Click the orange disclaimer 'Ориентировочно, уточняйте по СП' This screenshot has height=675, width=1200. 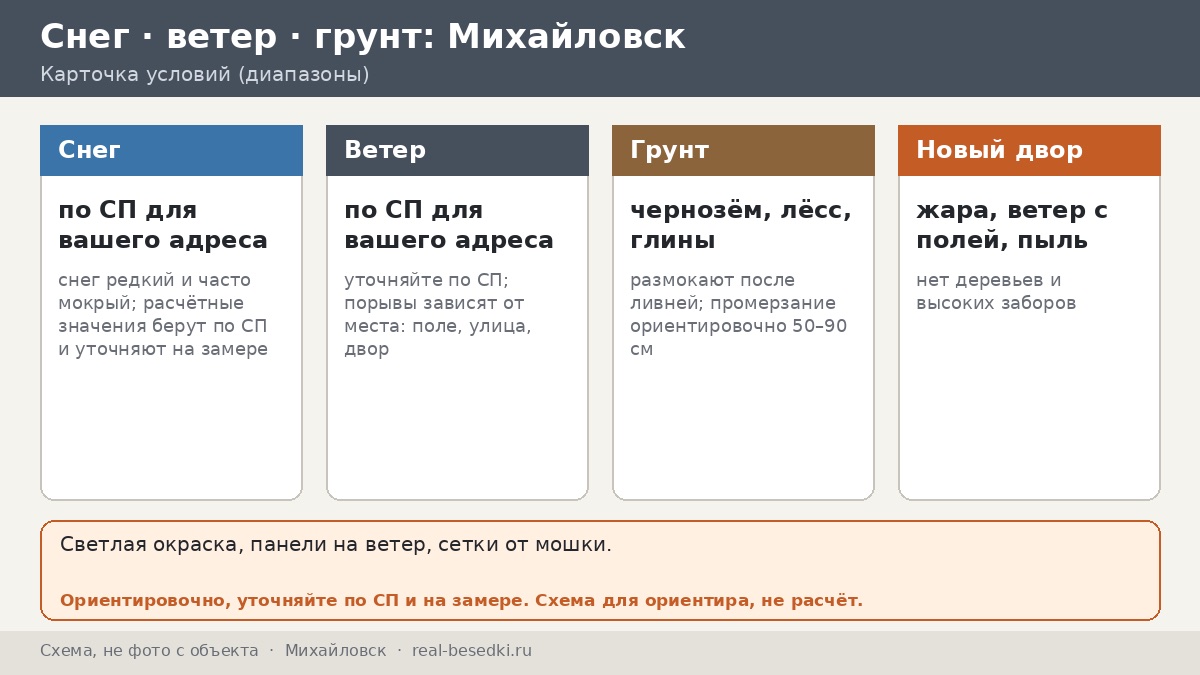[x=461, y=601]
